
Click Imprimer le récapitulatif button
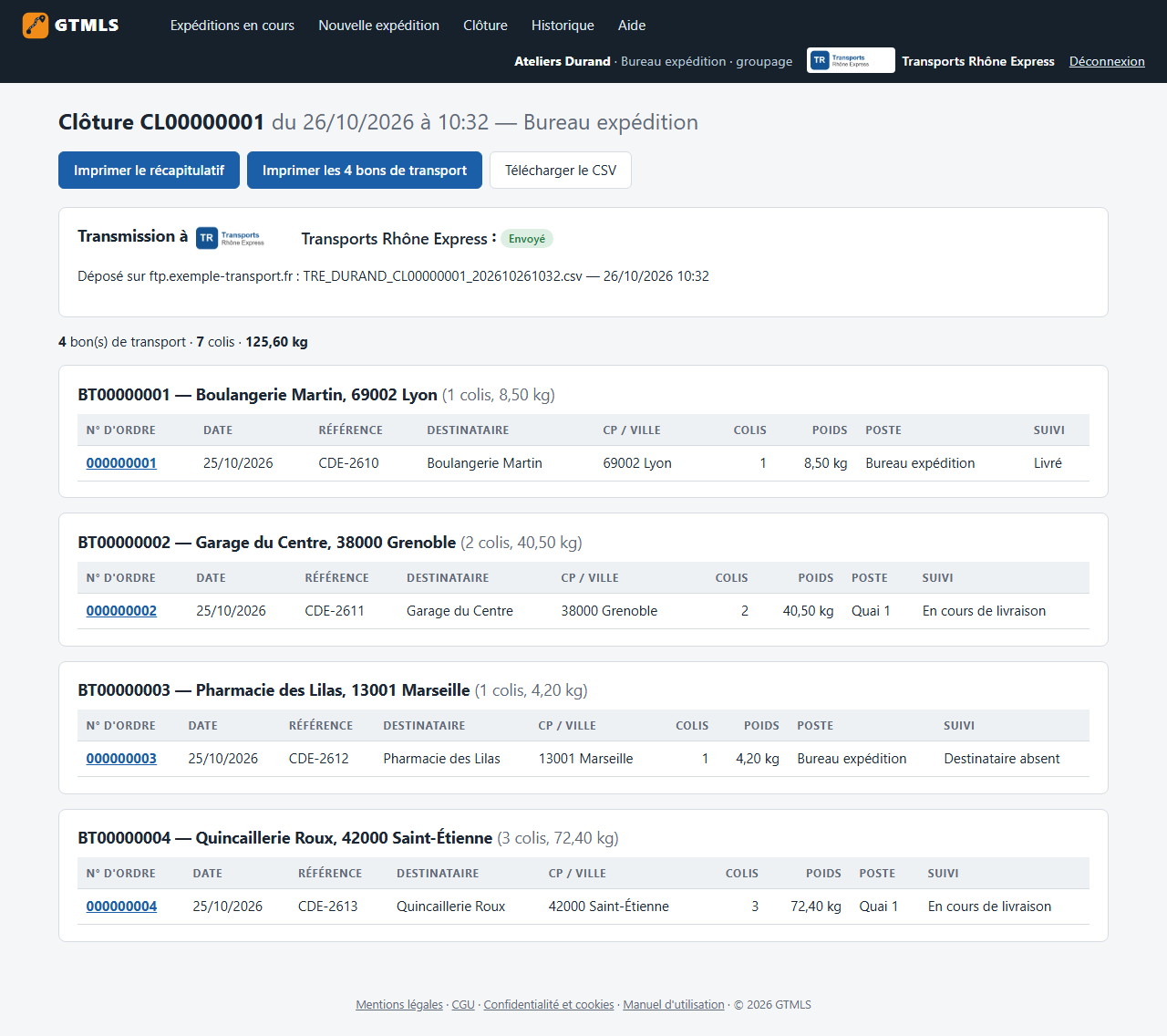(149, 171)
